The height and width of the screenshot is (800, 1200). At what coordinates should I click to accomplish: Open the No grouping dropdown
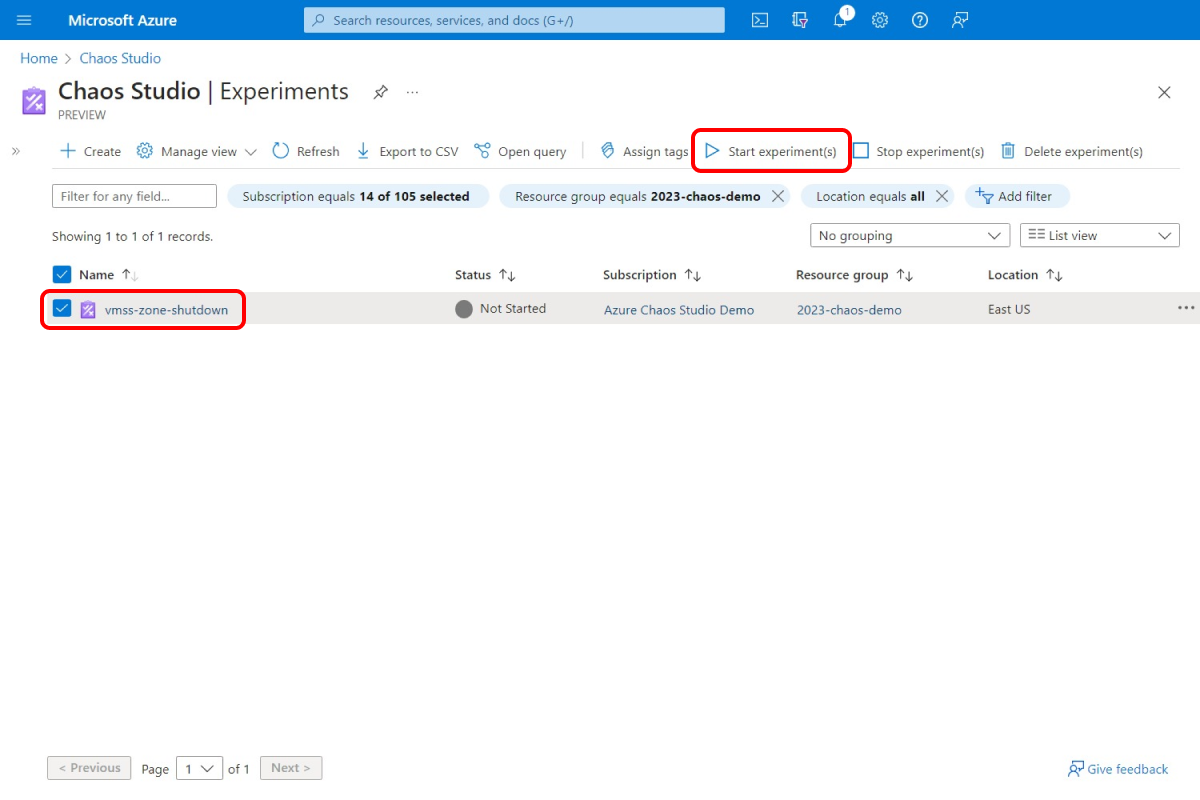tap(909, 235)
